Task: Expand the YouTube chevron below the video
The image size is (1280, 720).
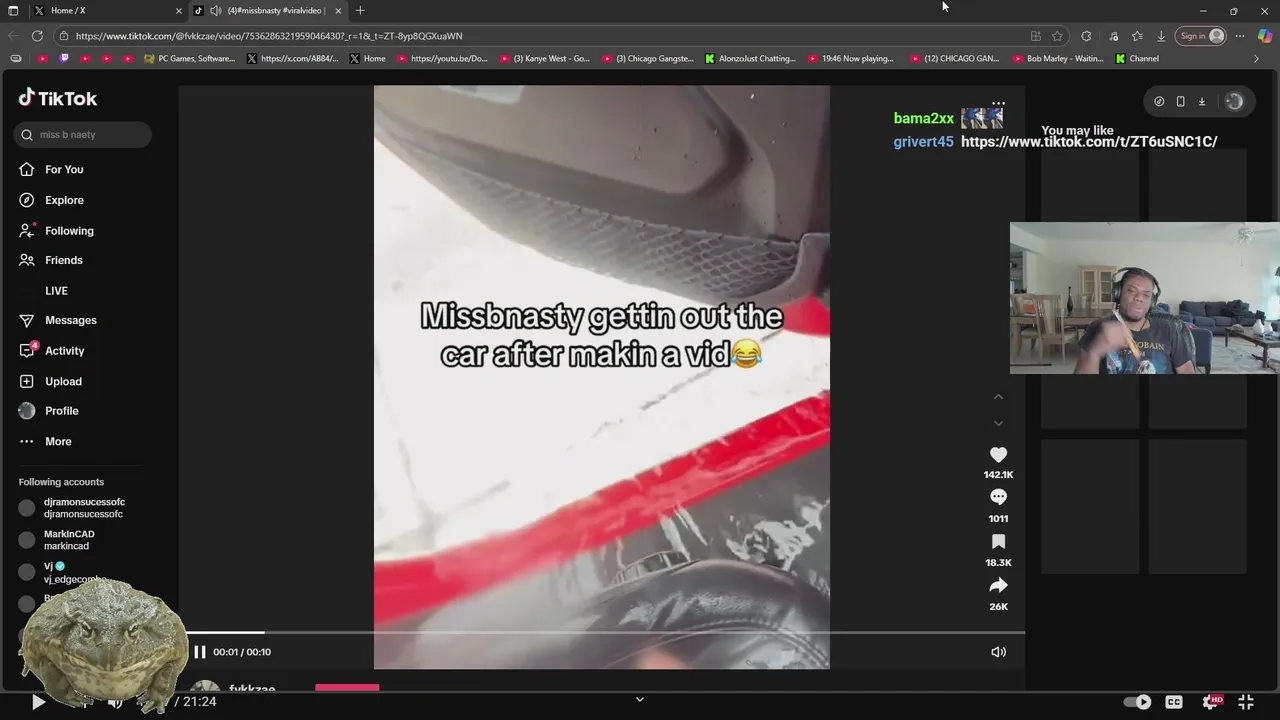Action: [x=640, y=699]
